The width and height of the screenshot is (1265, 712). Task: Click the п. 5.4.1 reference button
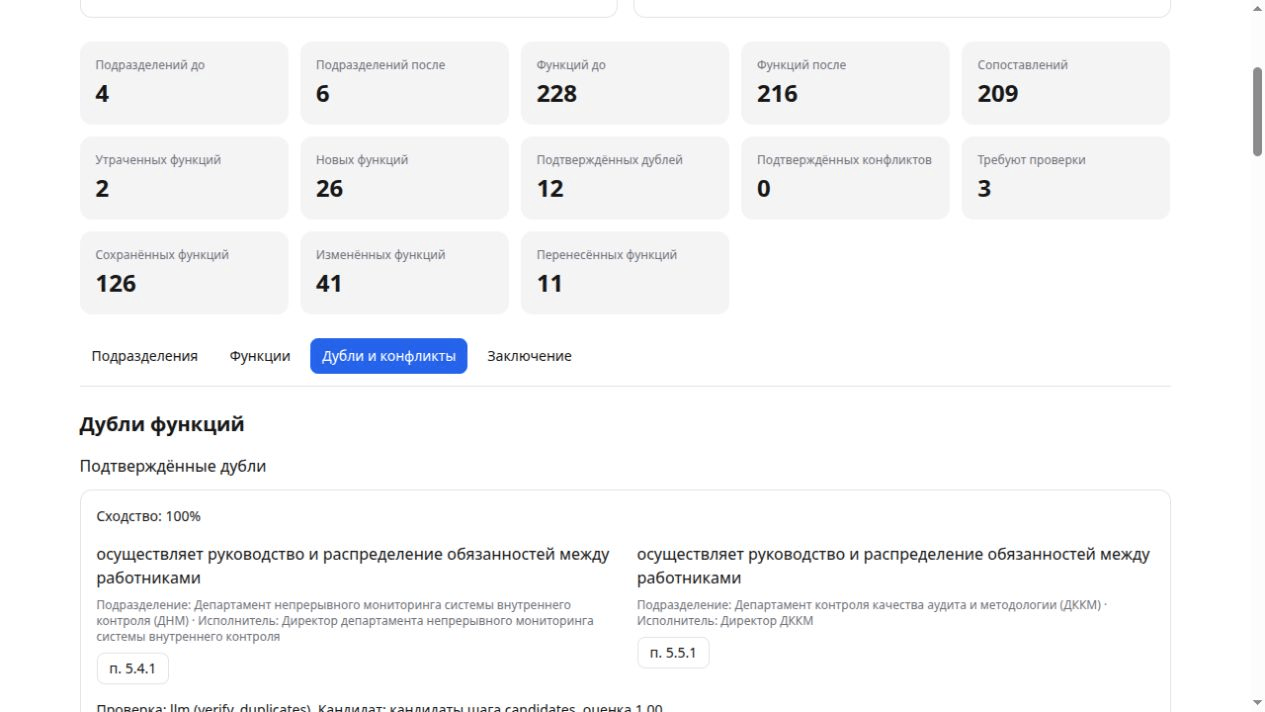point(133,668)
